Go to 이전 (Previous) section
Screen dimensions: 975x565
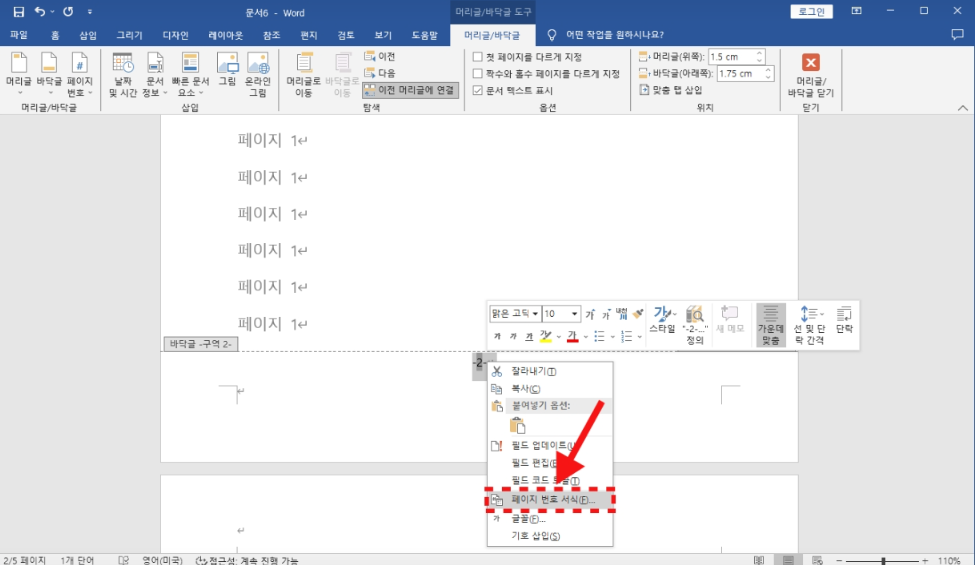coord(379,57)
